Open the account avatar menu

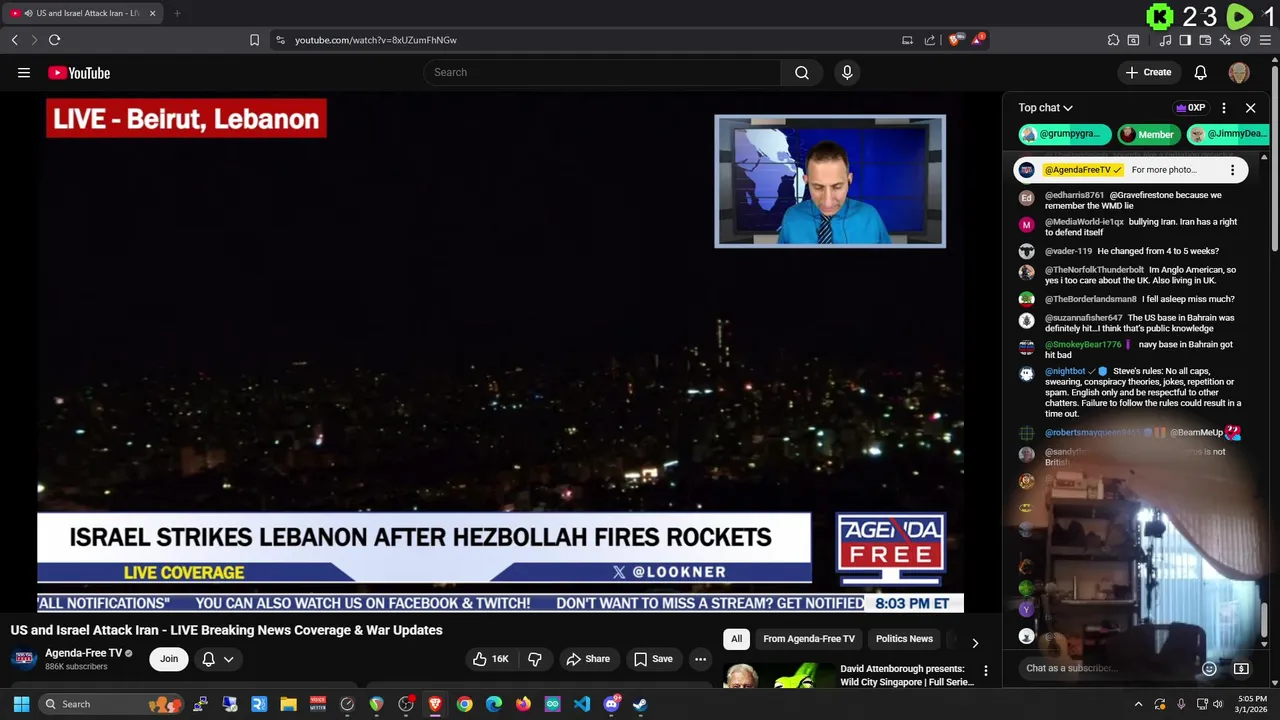coord(1239,72)
